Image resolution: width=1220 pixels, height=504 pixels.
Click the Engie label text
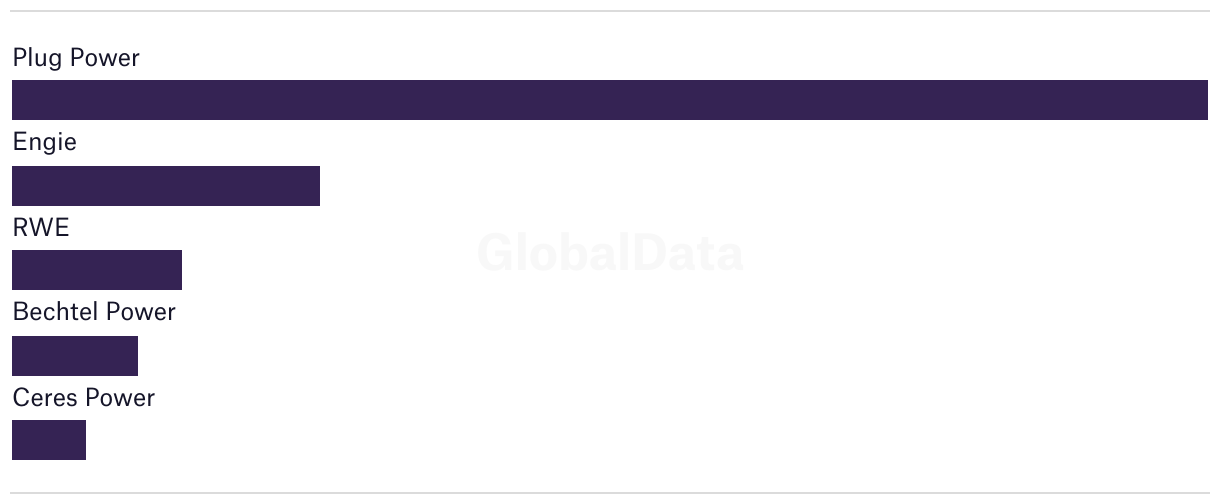pos(45,143)
